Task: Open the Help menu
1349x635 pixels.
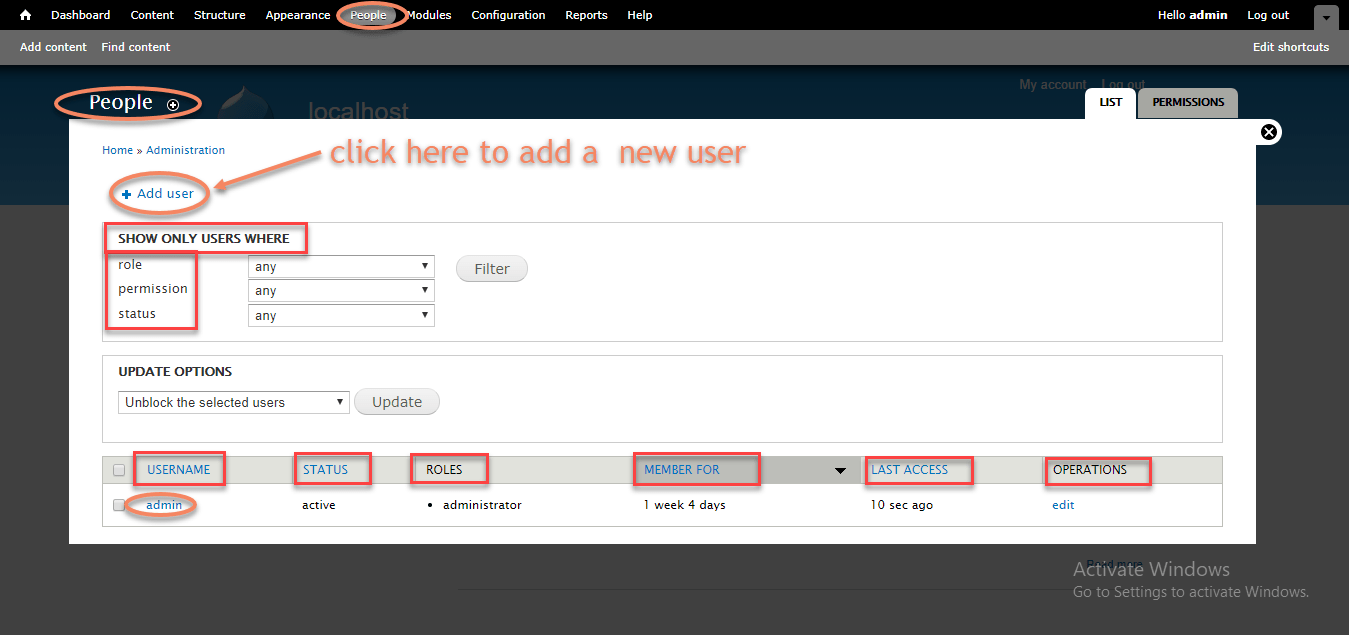Action: click(640, 15)
